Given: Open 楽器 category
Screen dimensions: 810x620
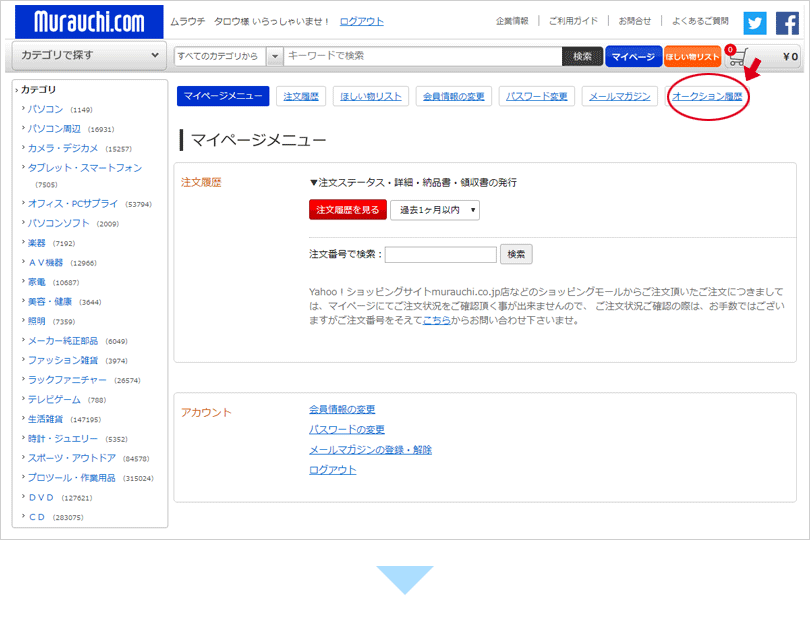Looking at the screenshot, I should pyautogui.click(x=37, y=243).
